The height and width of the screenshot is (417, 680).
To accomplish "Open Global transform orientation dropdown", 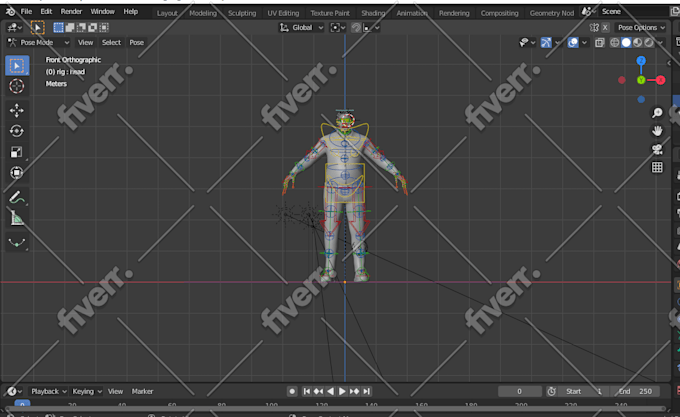I will 302,28.
